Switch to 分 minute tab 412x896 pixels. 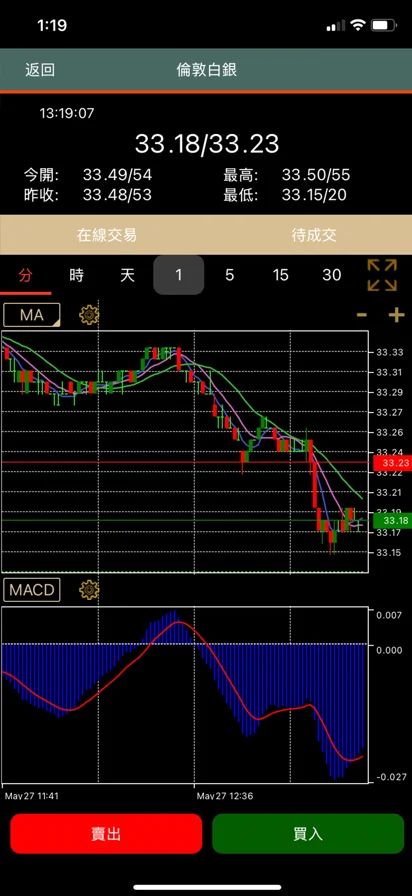(x=26, y=275)
